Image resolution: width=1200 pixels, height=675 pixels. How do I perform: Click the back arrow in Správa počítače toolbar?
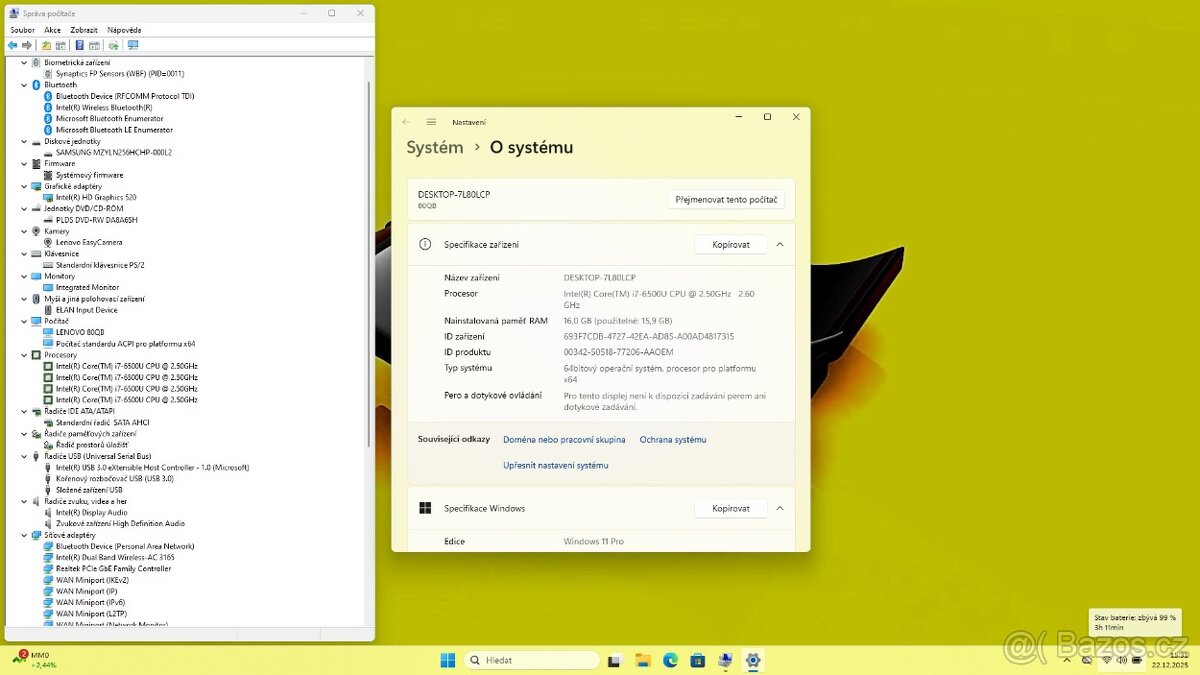(13, 44)
